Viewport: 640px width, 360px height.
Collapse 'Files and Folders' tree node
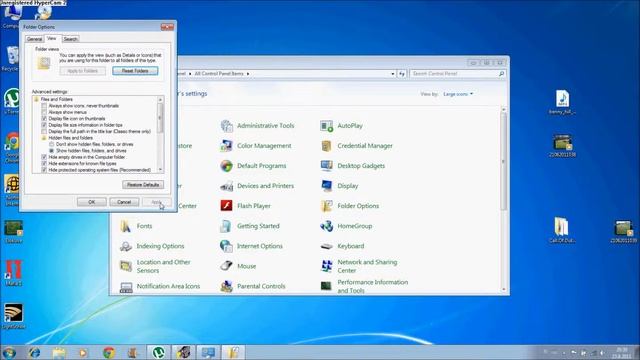point(37,99)
